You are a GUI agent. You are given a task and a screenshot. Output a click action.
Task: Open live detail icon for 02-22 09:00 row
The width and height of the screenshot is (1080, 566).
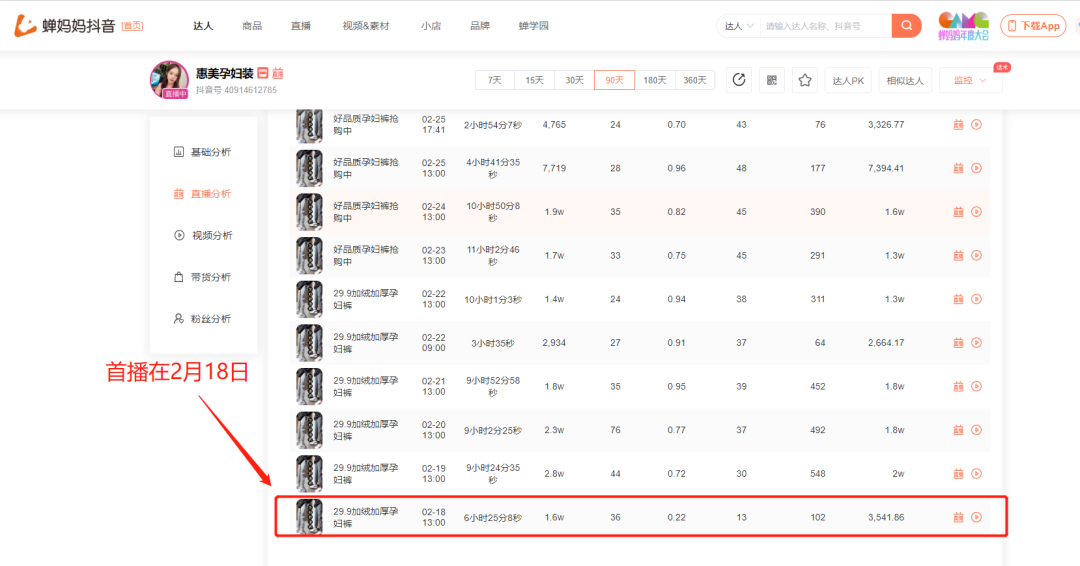958,342
